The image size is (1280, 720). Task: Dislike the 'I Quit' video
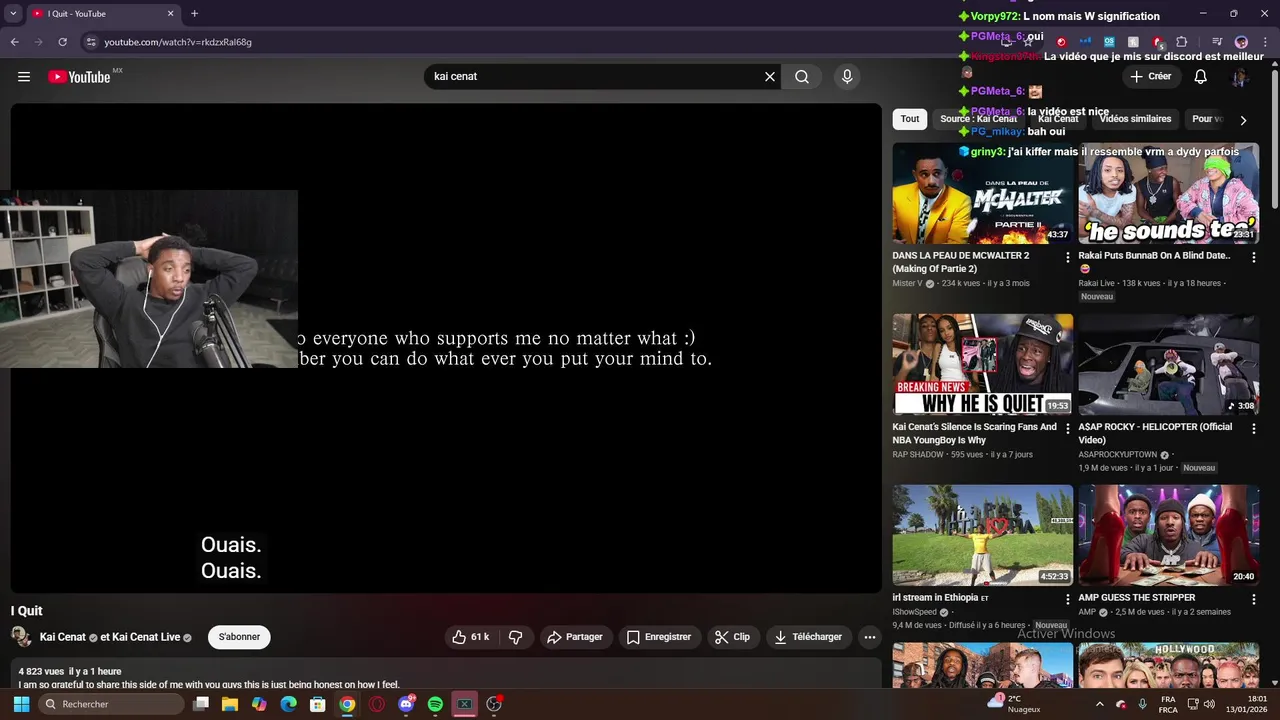coord(516,637)
